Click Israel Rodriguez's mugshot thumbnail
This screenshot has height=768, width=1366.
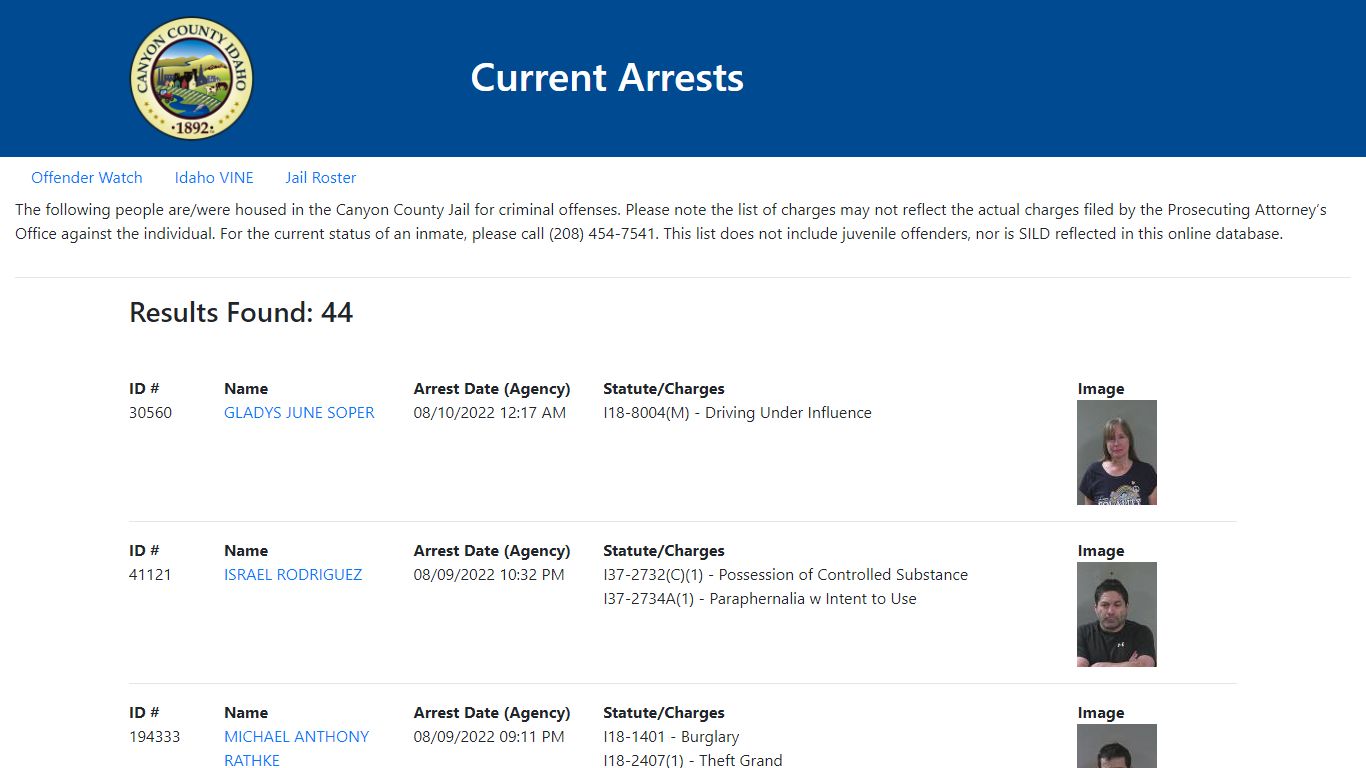(1117, 614)
